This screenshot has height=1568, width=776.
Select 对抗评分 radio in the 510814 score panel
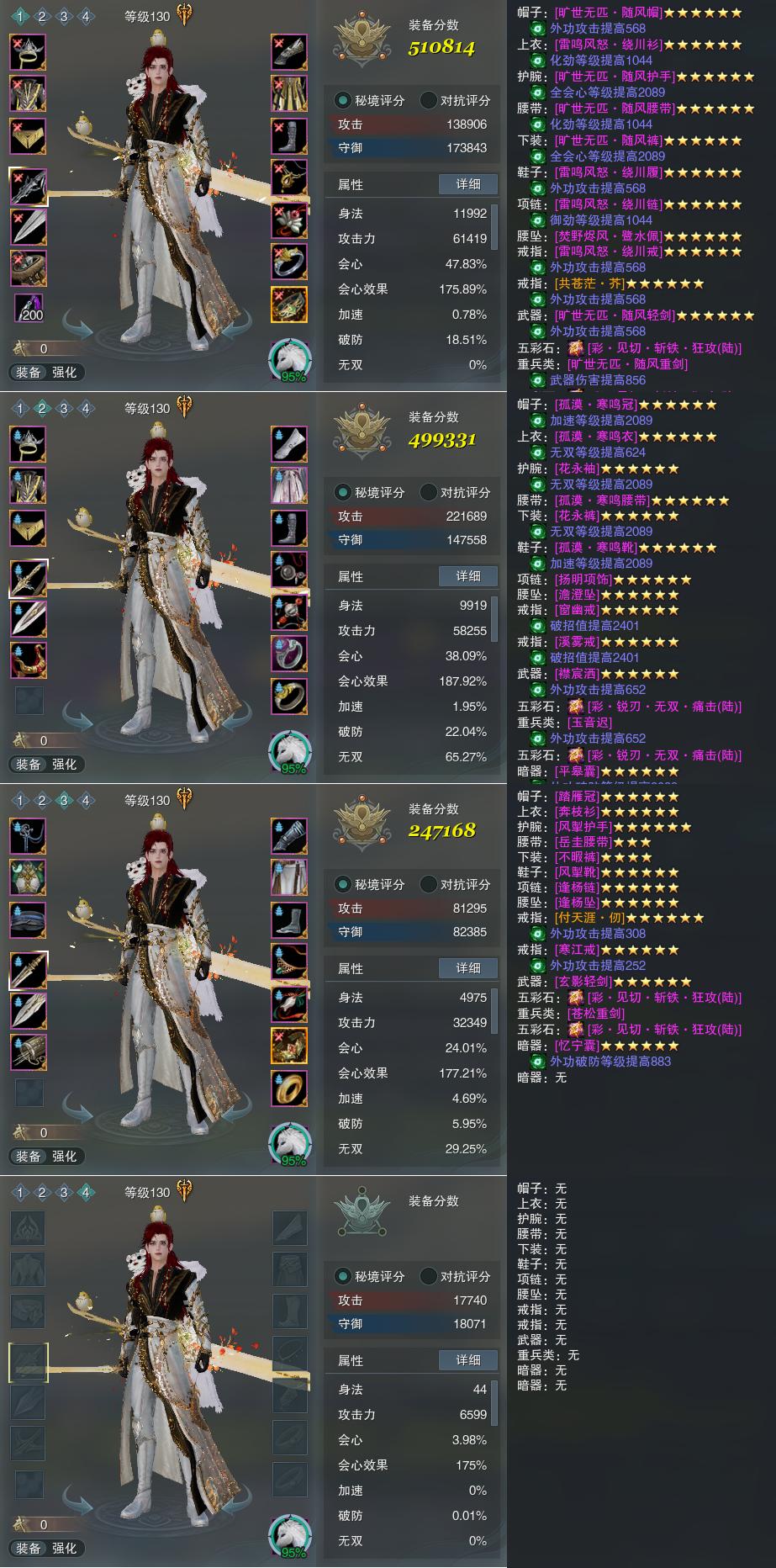455,100
